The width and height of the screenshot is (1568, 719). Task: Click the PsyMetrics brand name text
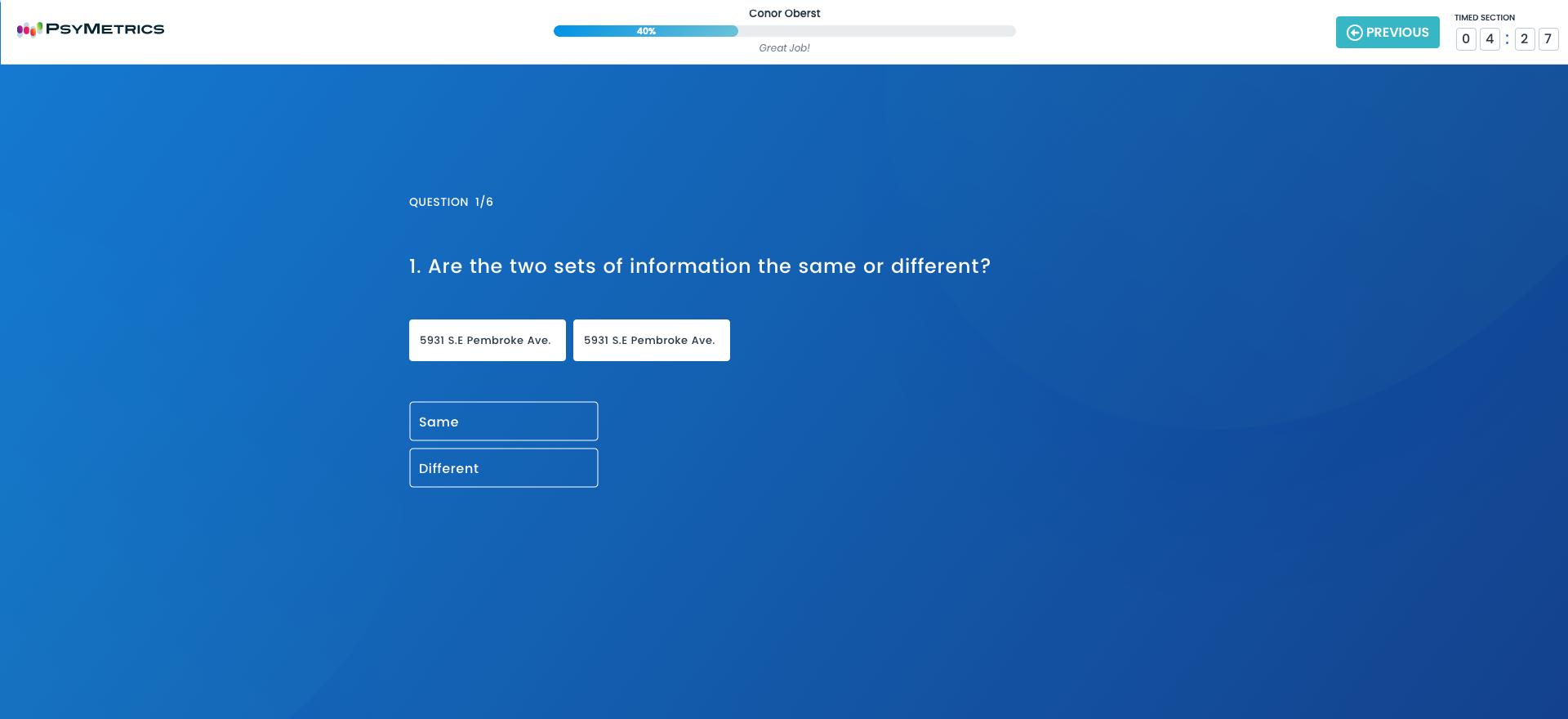[105, 29]
